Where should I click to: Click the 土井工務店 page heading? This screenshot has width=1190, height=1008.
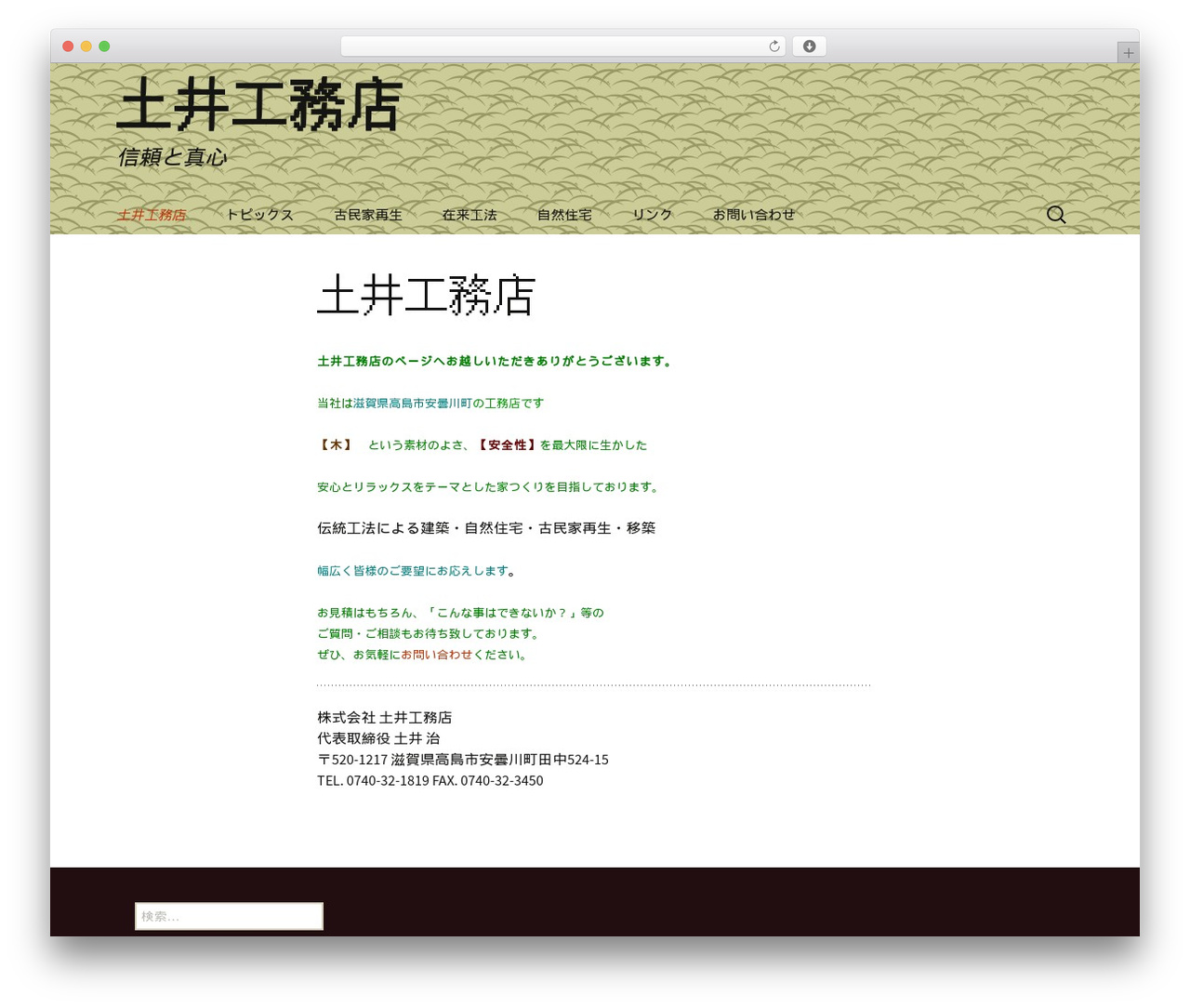click(426, 296)
